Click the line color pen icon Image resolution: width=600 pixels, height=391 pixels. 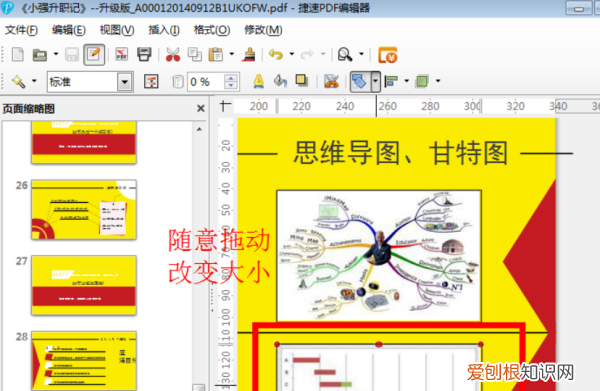(x=259, y=81)
